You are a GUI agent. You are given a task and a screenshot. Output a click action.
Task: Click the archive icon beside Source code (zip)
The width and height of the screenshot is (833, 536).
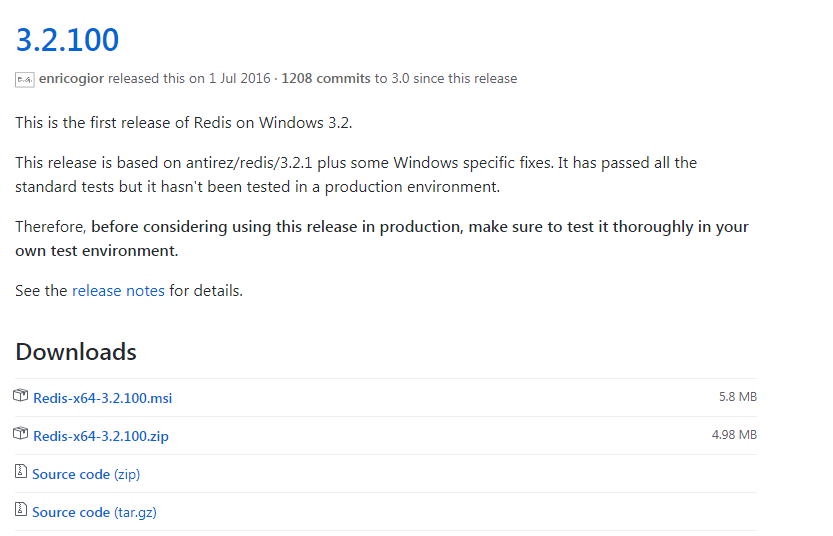click(x=21, y=472)
